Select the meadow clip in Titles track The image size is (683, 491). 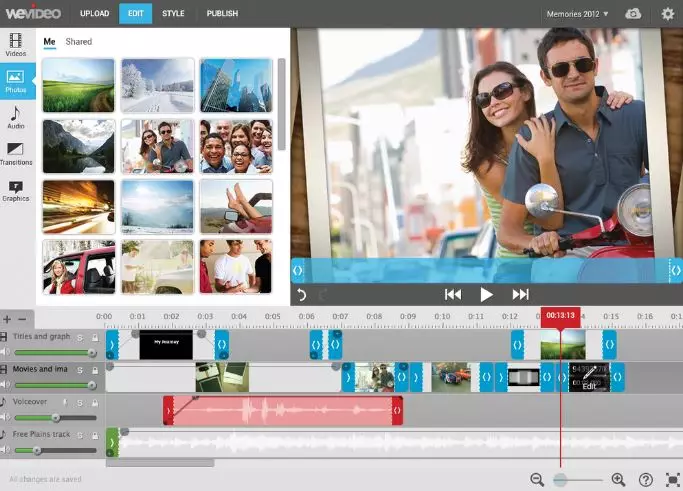pos(563,344)
